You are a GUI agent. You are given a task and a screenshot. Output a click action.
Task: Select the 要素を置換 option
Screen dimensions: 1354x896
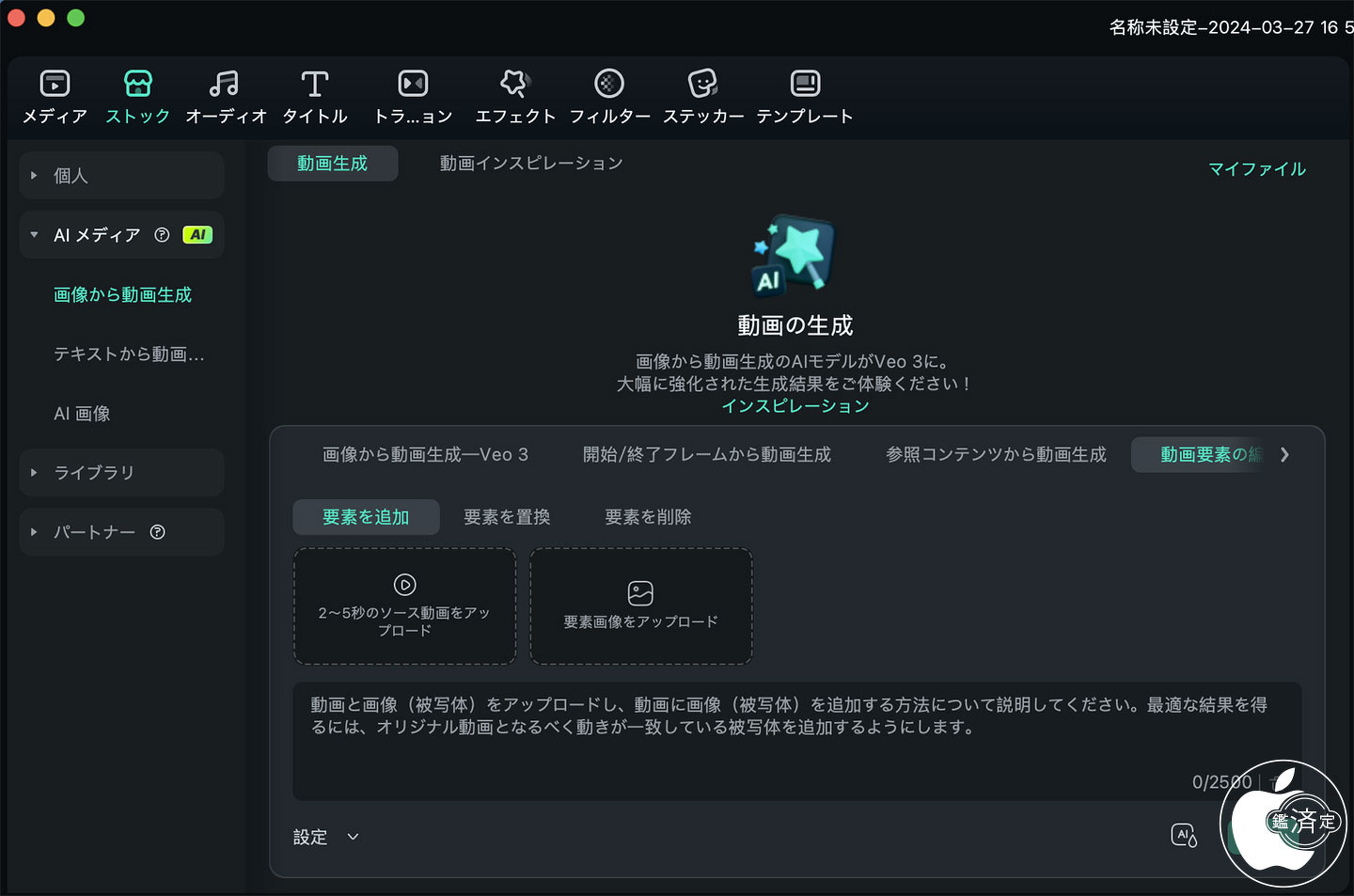507,517
